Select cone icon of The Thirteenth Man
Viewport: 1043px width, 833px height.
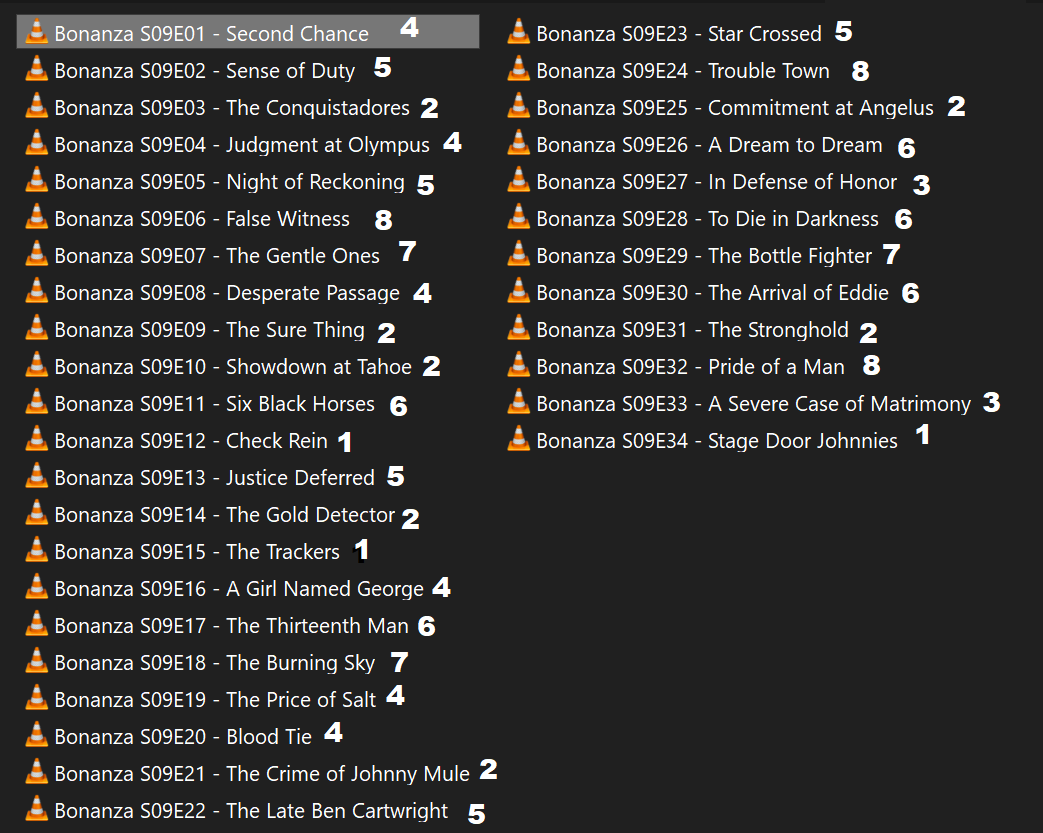coord(37,624)
